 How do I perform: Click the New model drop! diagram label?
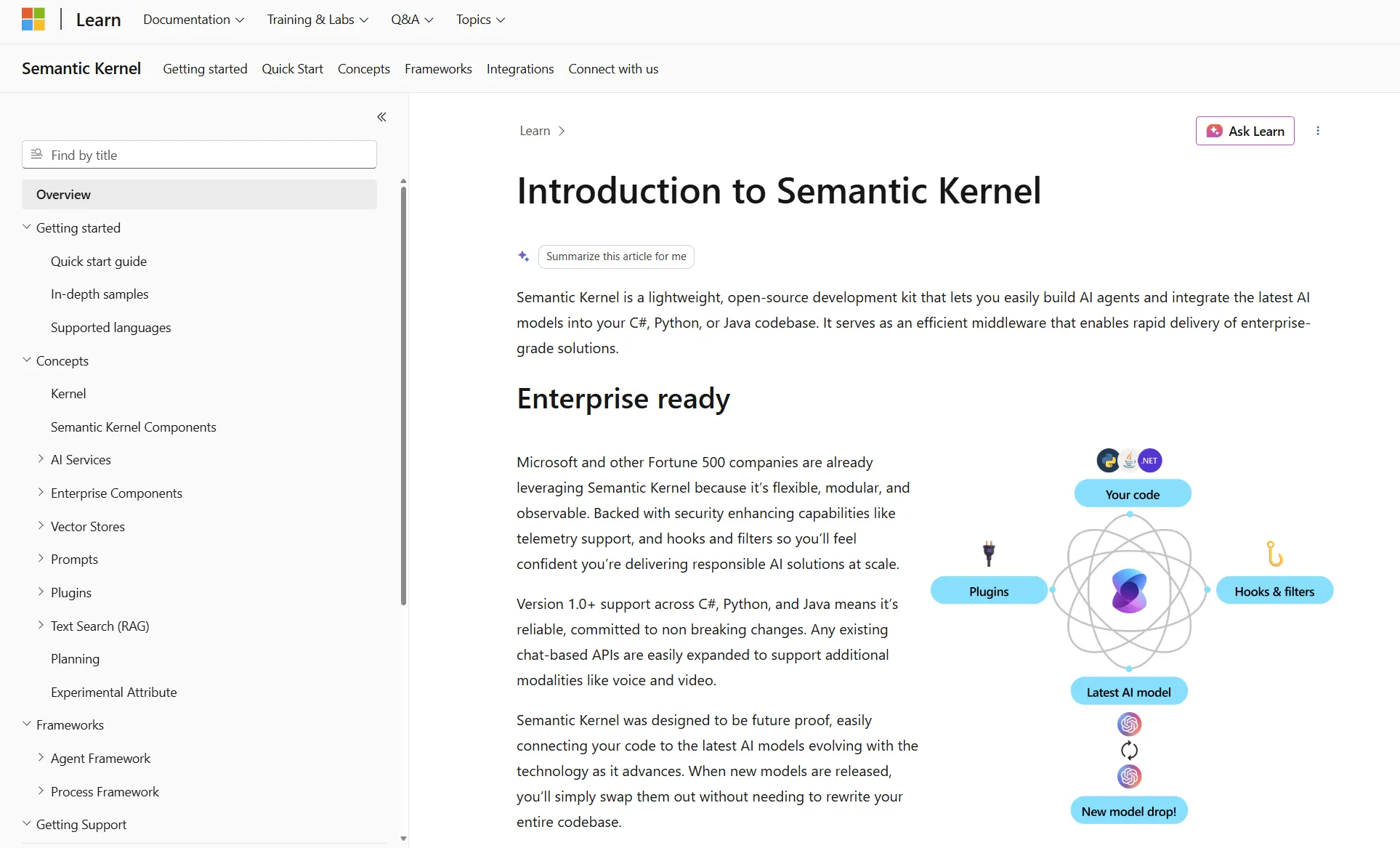click(1128, 811)
